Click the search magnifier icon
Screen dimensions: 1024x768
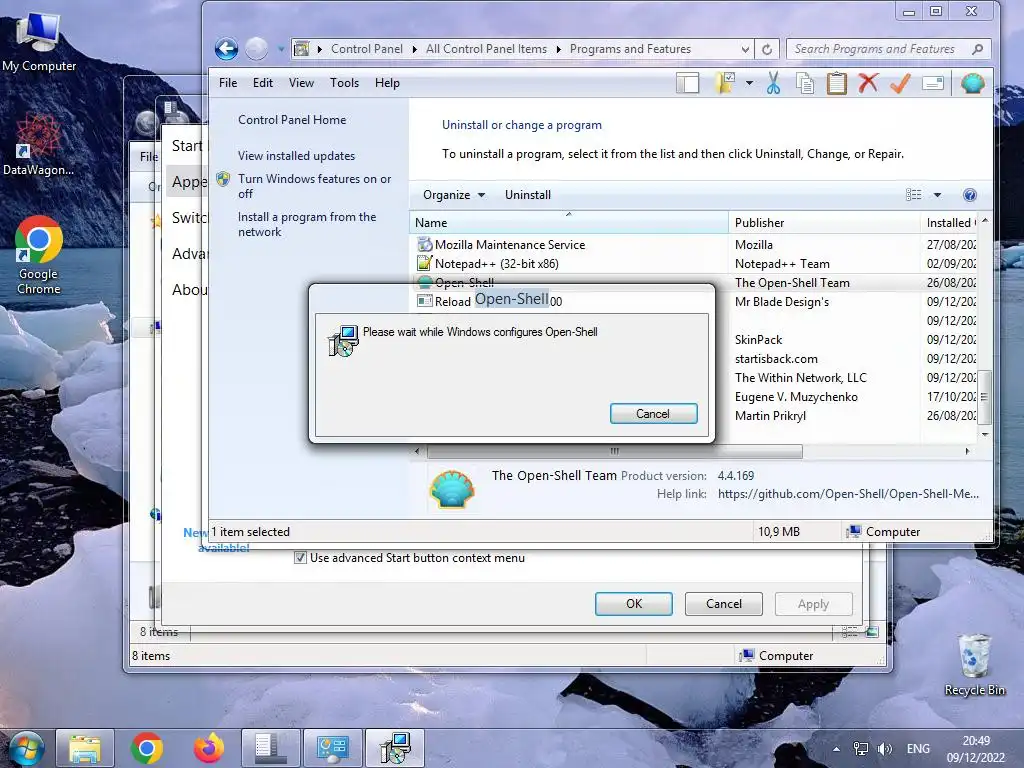[977, 49]
